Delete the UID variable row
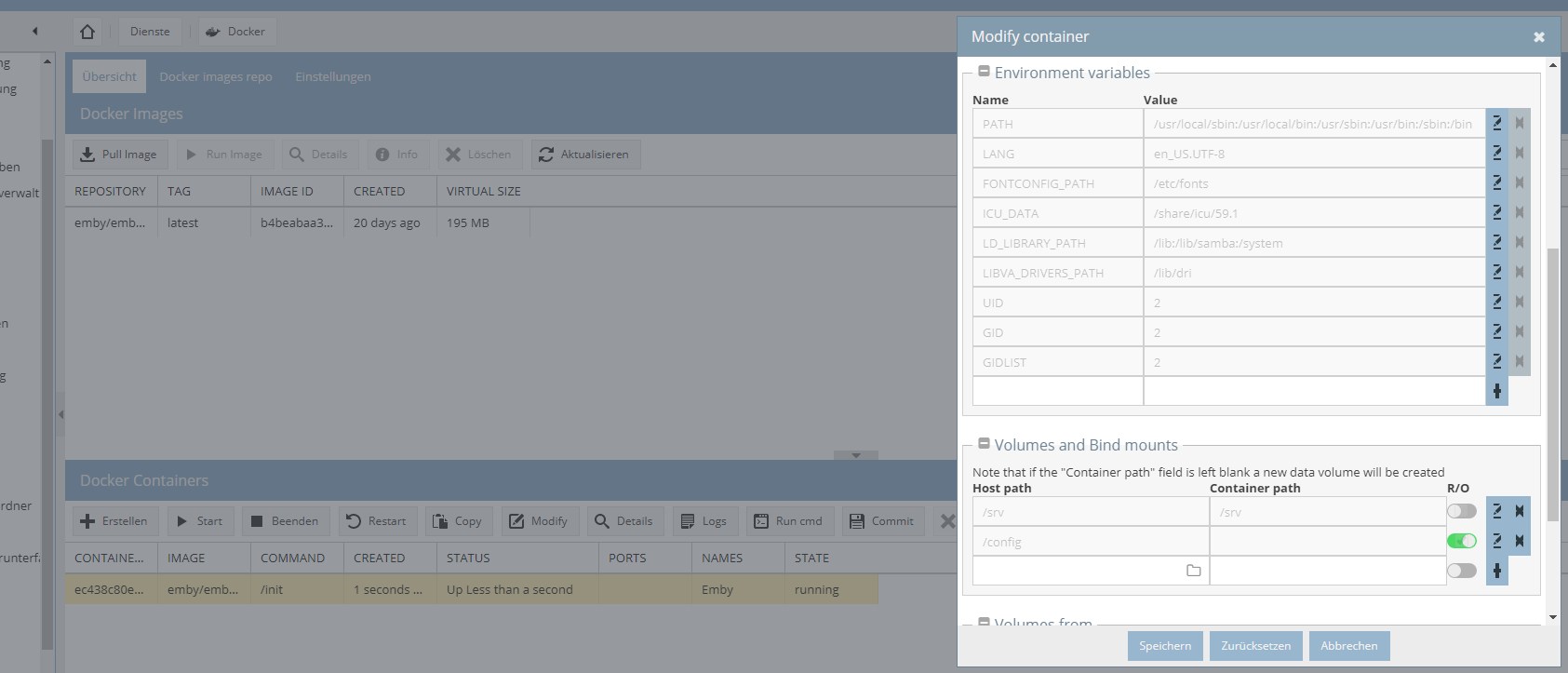The width and height of the screenshot is (1568, 673). click(x=1520, y=302)
